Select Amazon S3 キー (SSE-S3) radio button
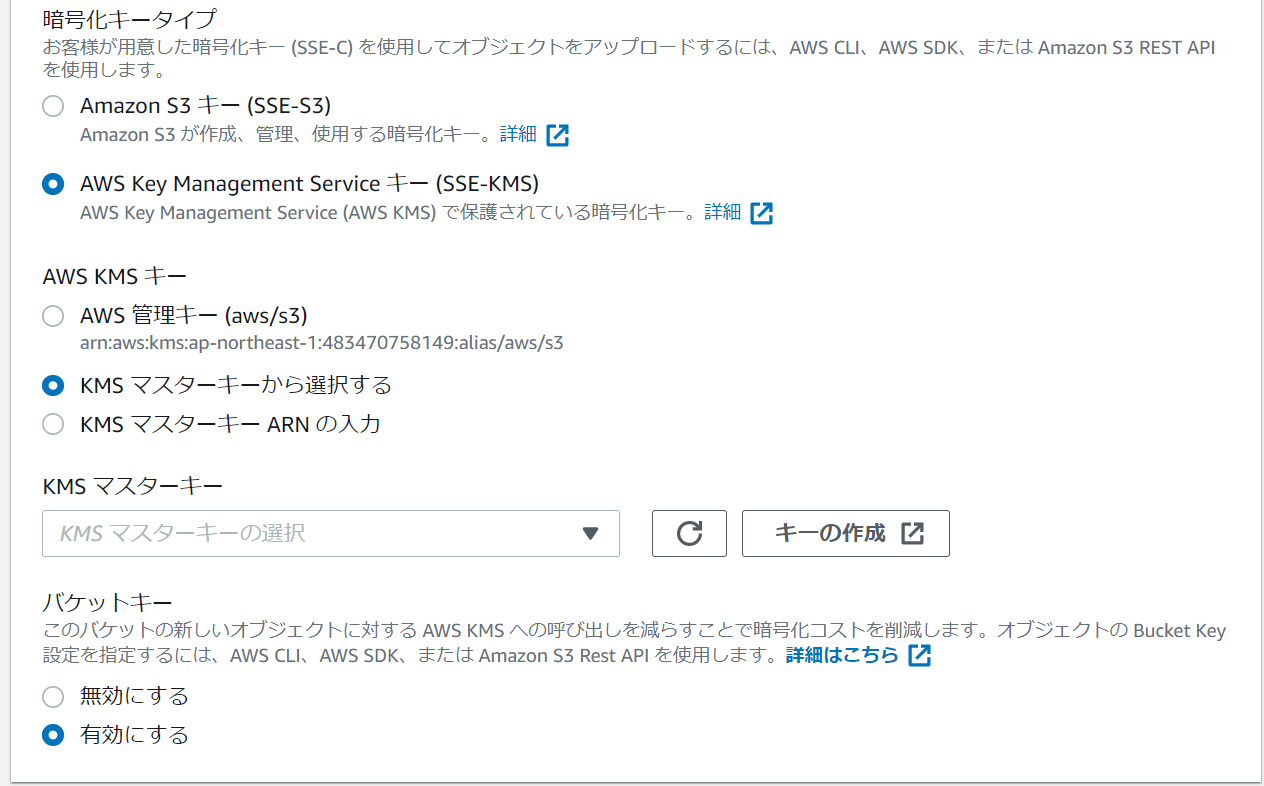This screenshot has width=1264, height=786. (53, 105)
